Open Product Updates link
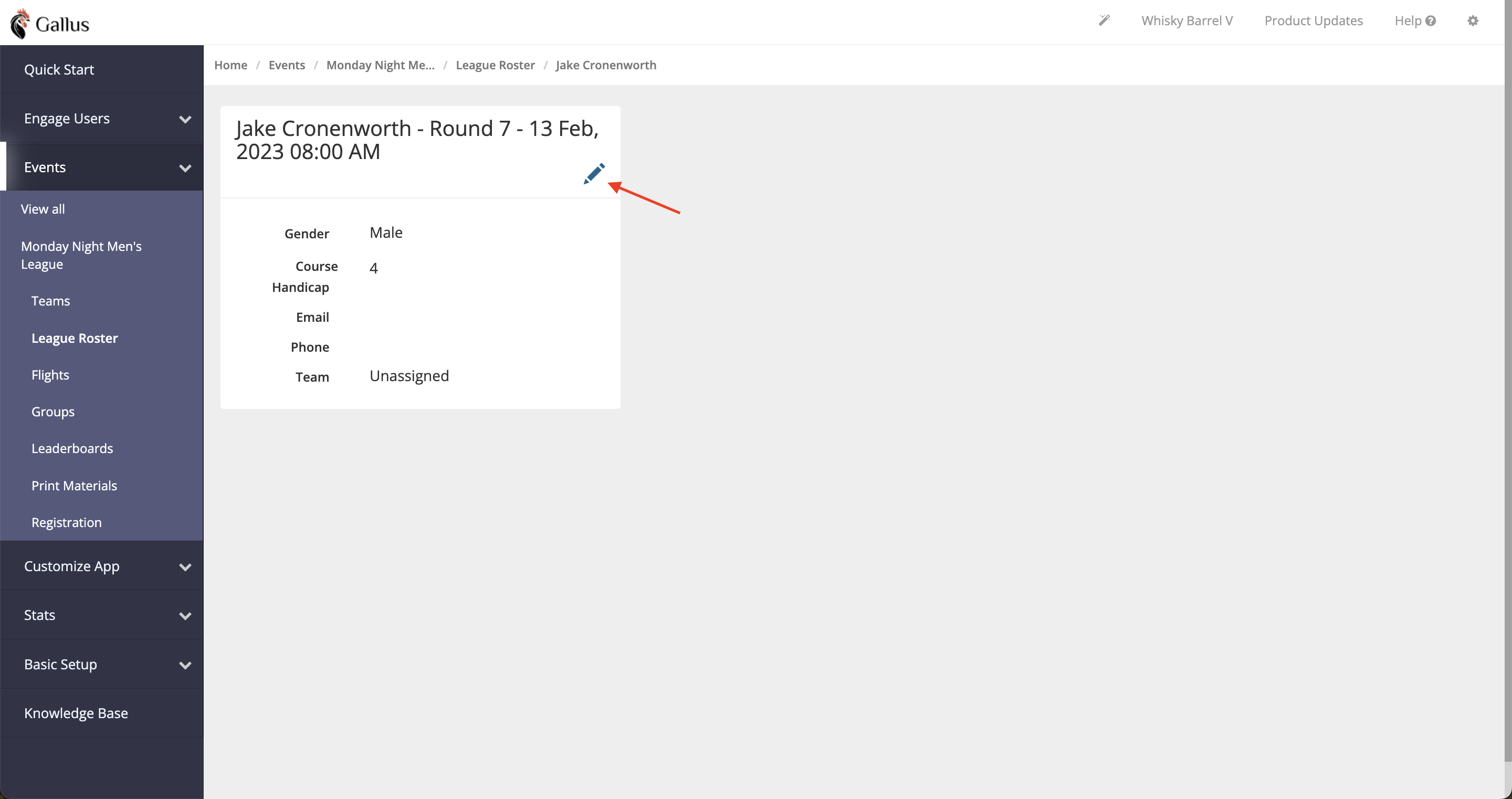The image size is (1512, 799). click(1314, 20)
